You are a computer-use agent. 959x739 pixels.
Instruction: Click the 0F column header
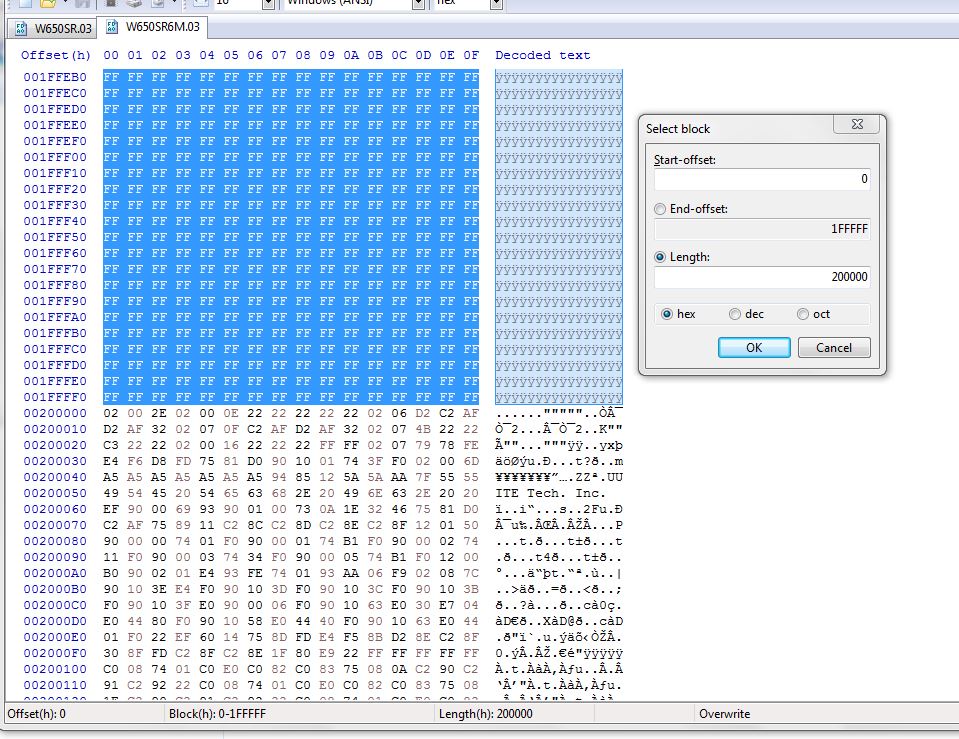coord(471,56)
